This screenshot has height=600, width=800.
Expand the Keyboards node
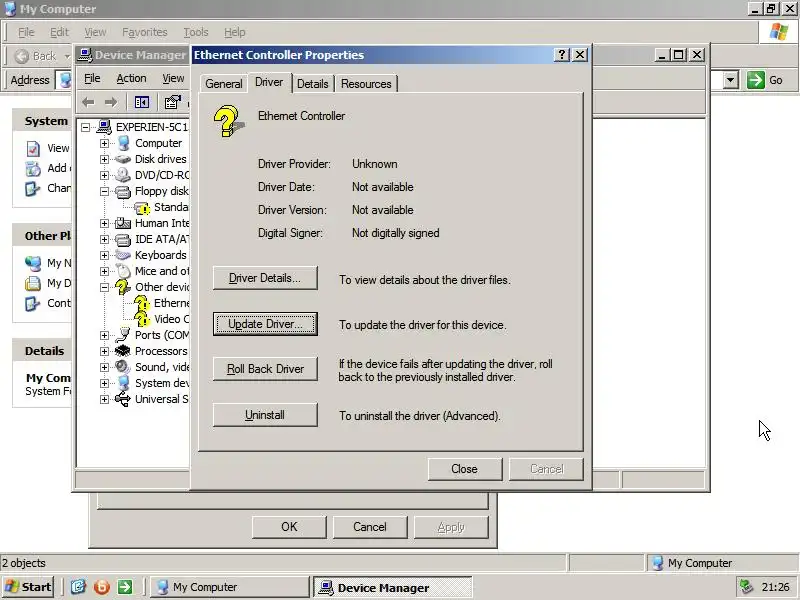click(104, 255)
